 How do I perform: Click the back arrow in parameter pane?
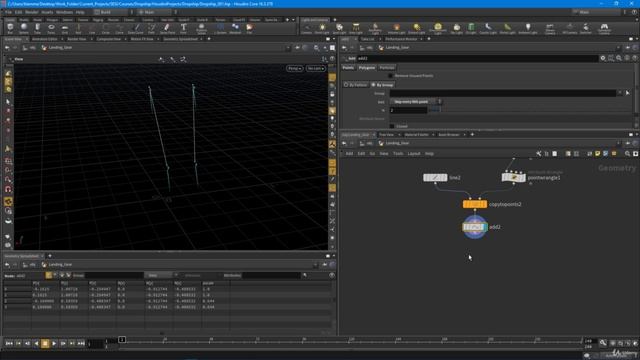tap(344, 48)
